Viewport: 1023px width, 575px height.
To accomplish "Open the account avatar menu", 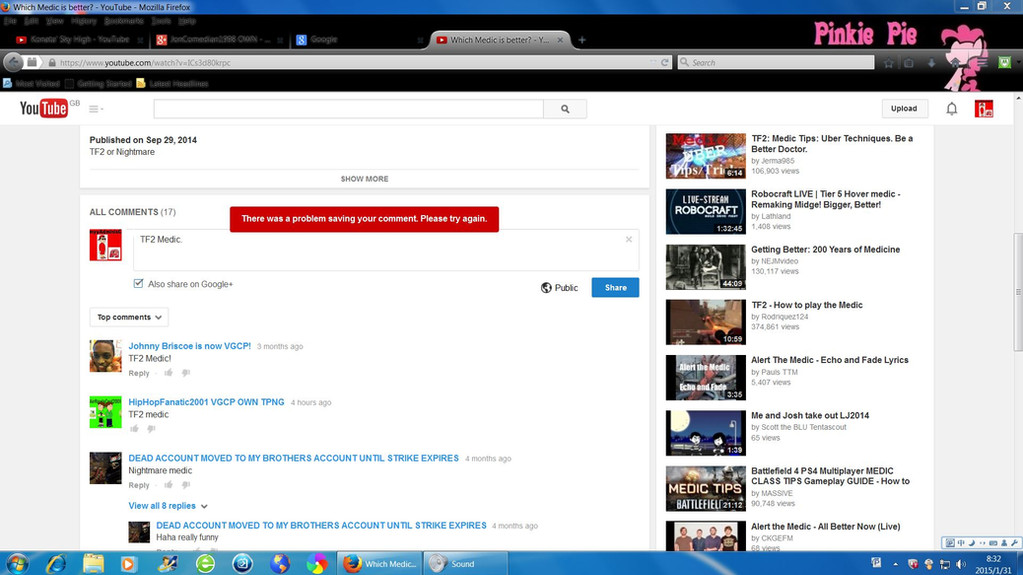I will tap(984, 109).
